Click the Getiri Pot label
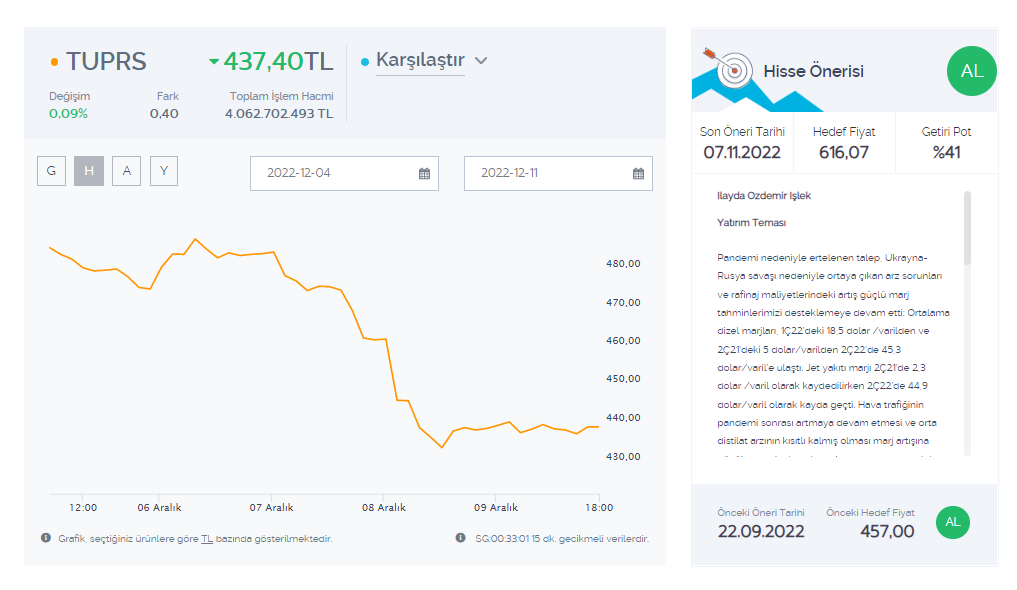Viewport: 1017px width, 590px height. pos(946,132)
